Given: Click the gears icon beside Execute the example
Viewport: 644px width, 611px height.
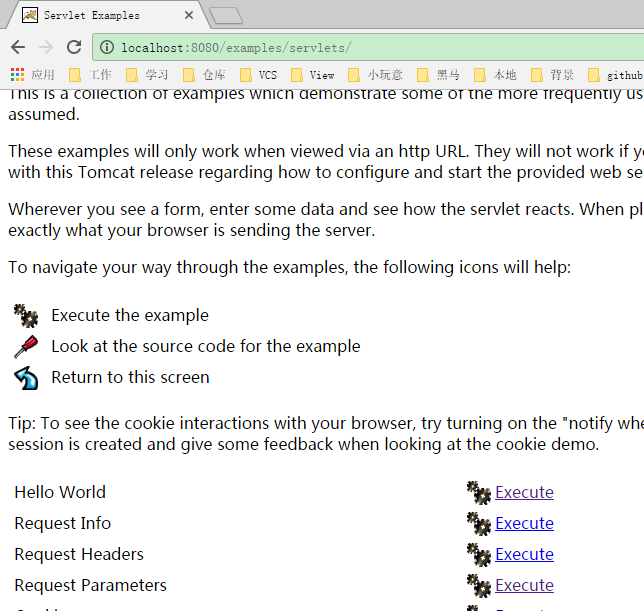Looking at the screenshot, I should click(26, 315).
